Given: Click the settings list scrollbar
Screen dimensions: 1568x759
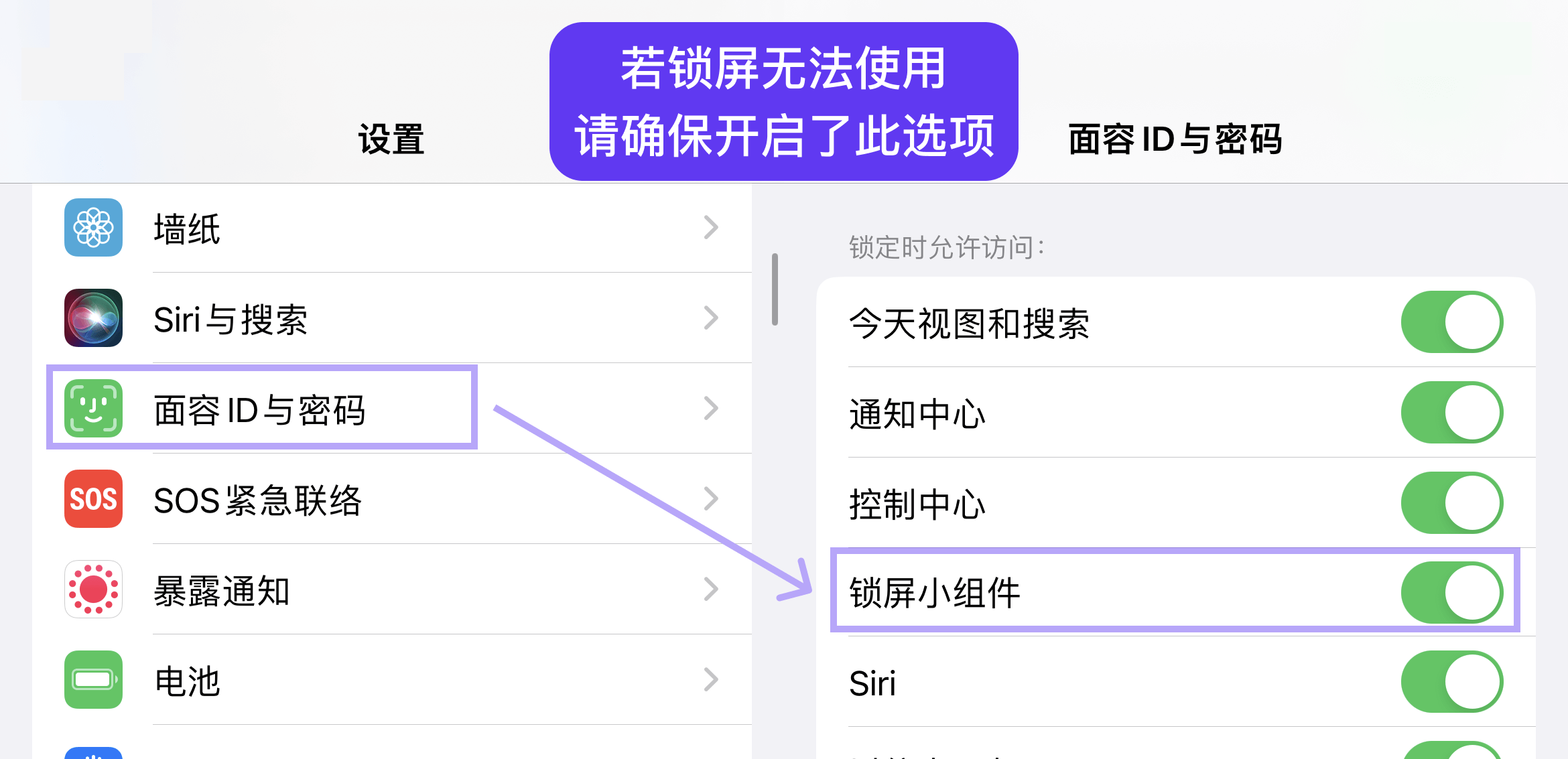Looking at the screenshot, I should 775,289.
